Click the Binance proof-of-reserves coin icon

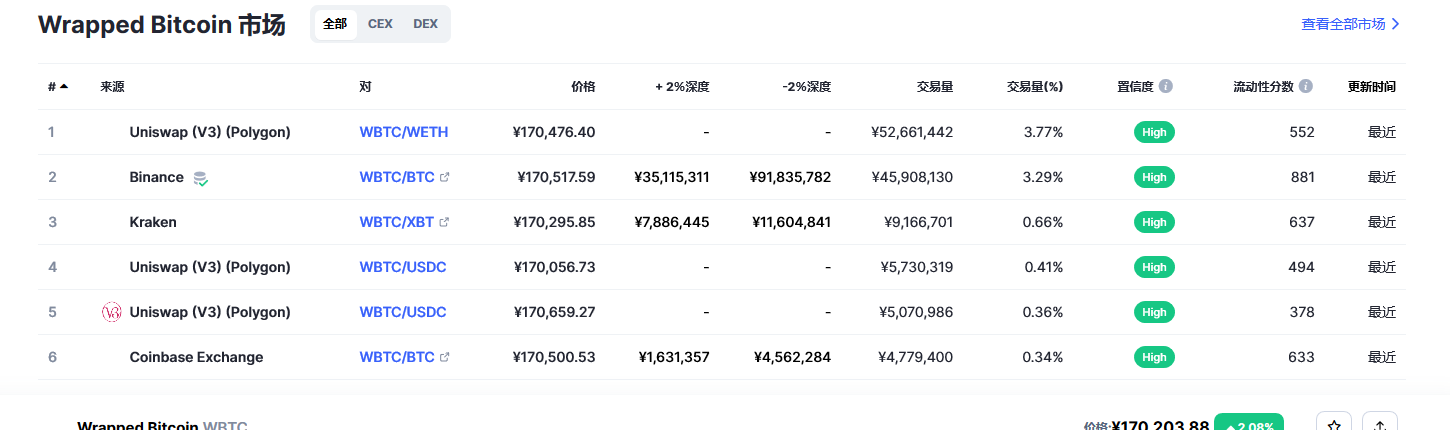[200, 178]
